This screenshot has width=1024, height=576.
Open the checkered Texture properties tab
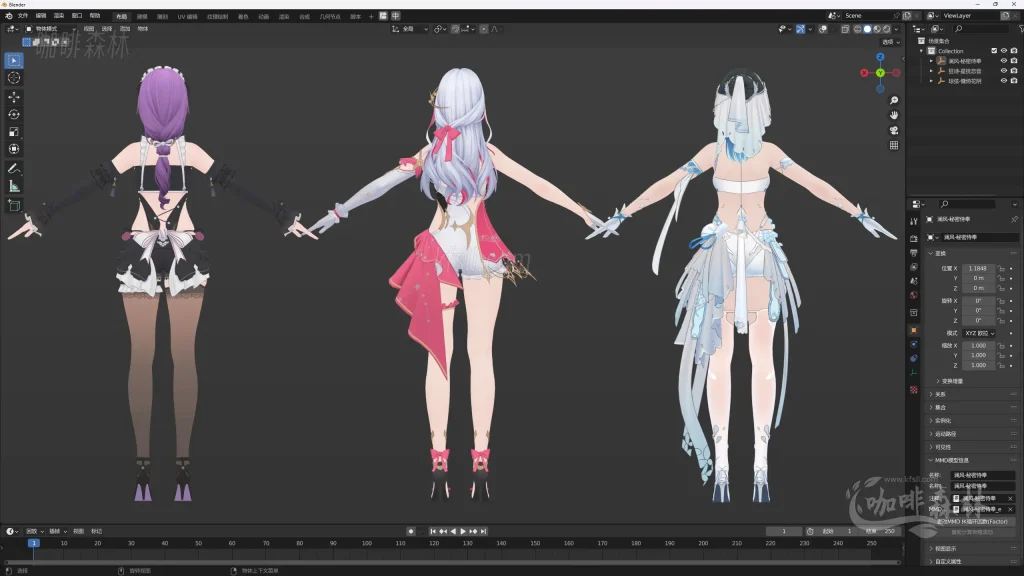pyautogui.click(x=914, y=390)
